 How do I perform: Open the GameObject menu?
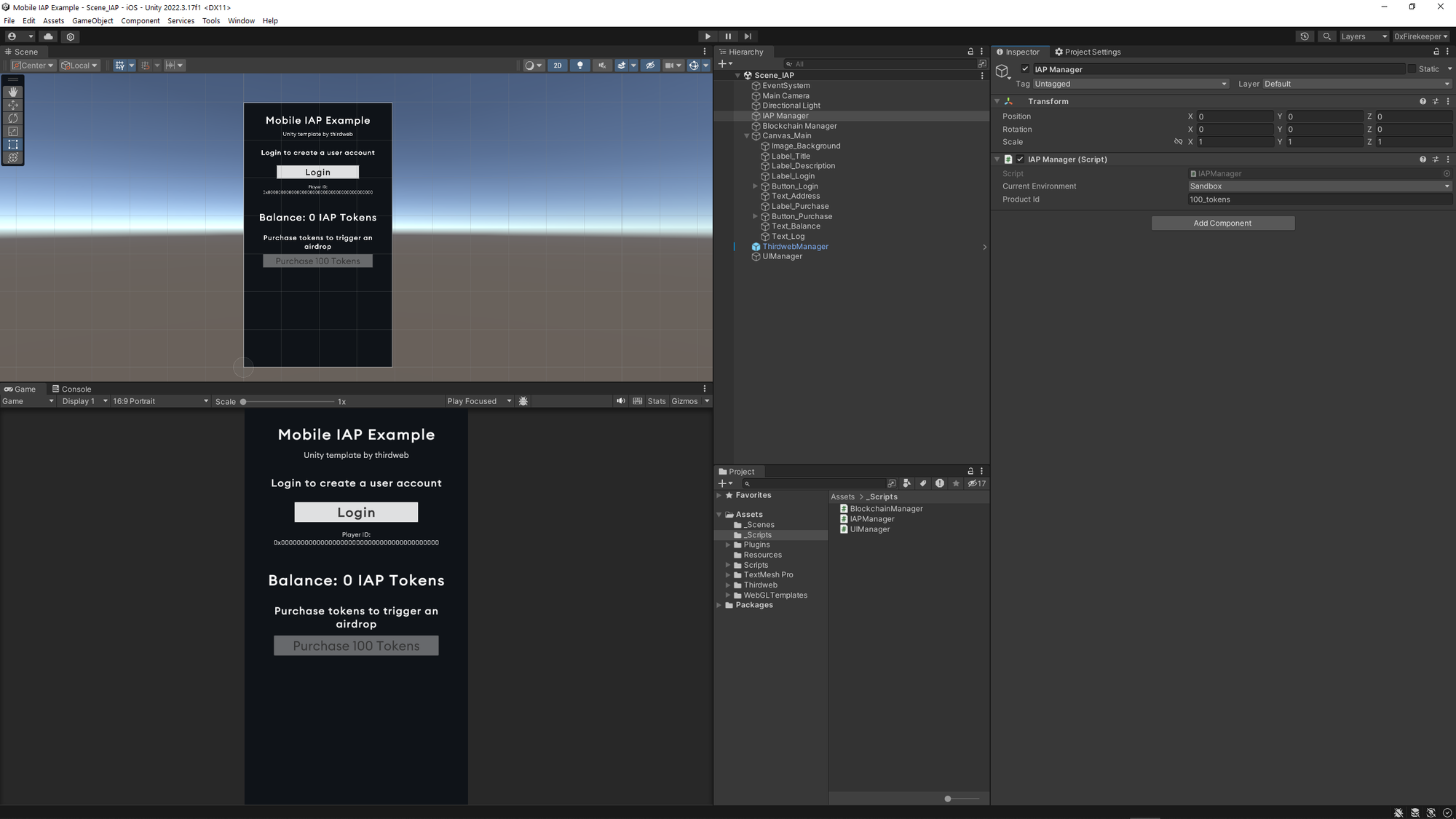[x=92, y=20]
